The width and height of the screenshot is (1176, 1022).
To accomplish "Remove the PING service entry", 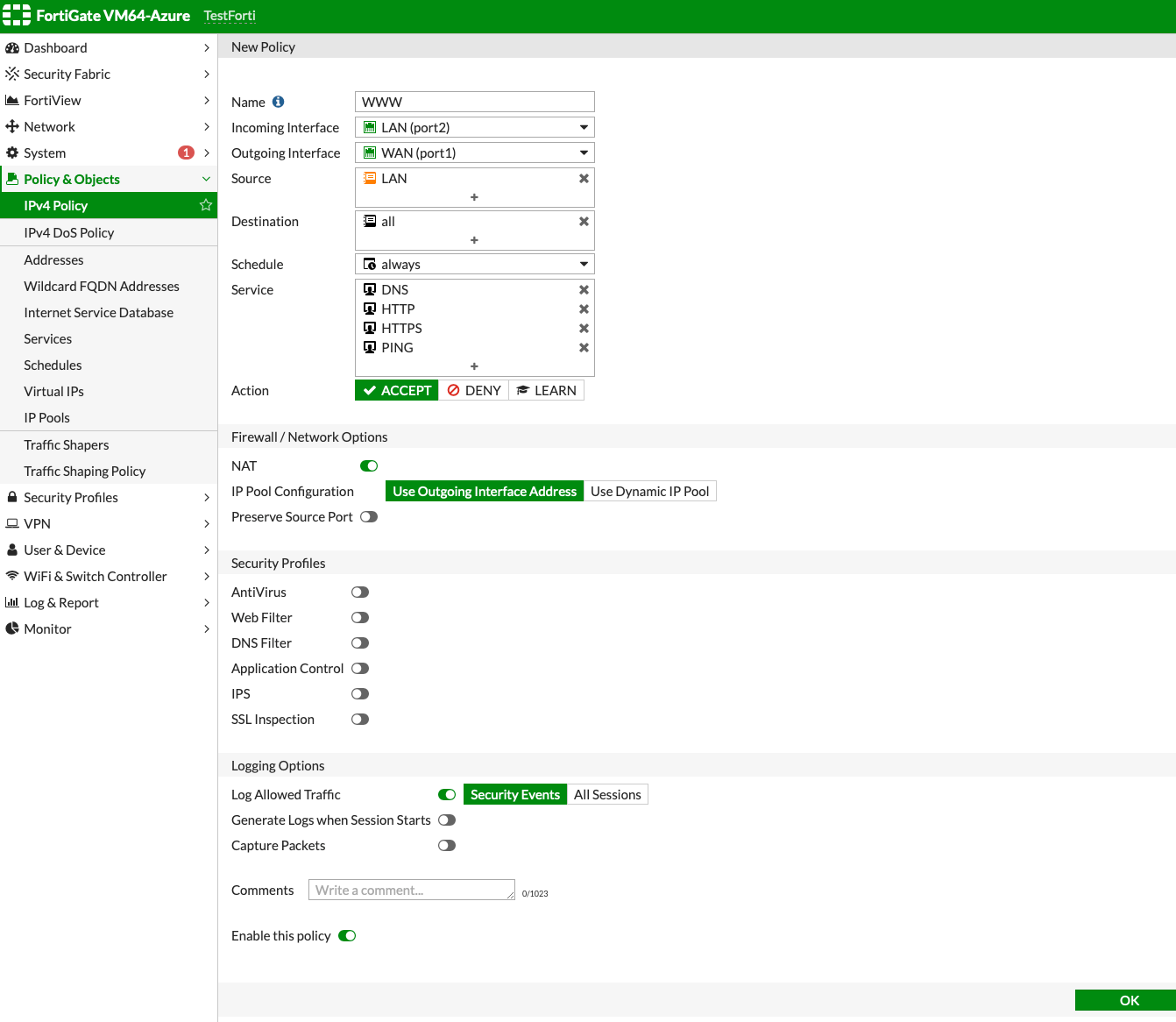I will 584,347.
